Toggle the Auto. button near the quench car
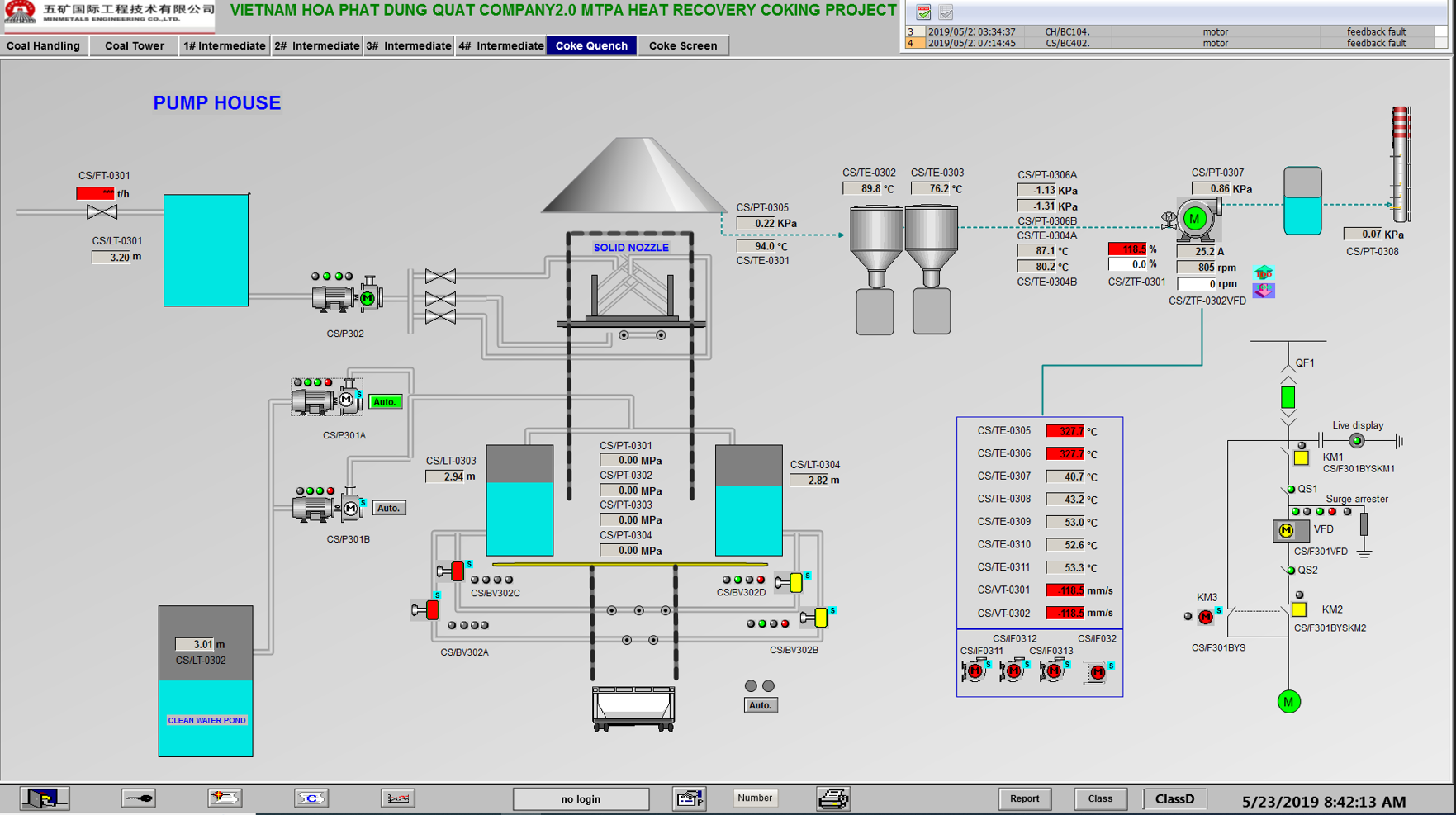The height and width of the screenshot is (815, 1456). [x=760, y=705]
